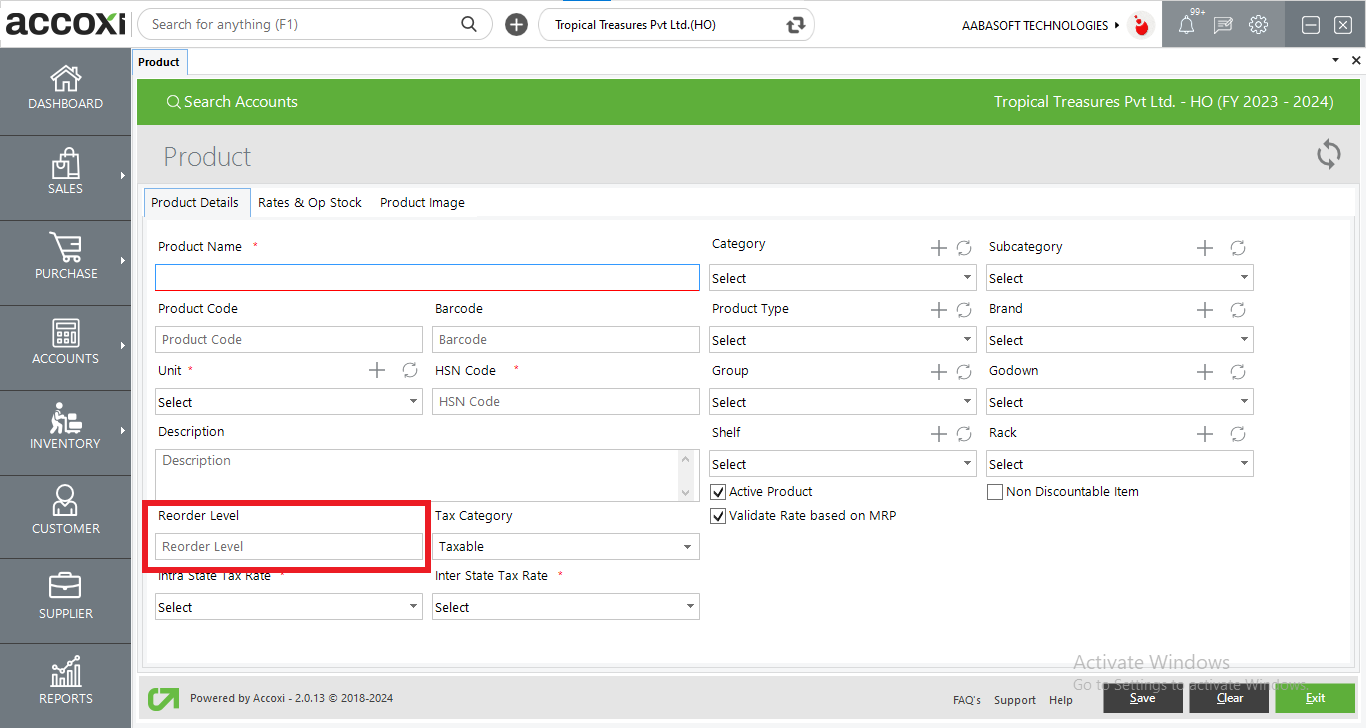Expand the Godown dropdown
Viewport: 1366px width, 728px height.
pyautogui.click(x=1119, y=403)
